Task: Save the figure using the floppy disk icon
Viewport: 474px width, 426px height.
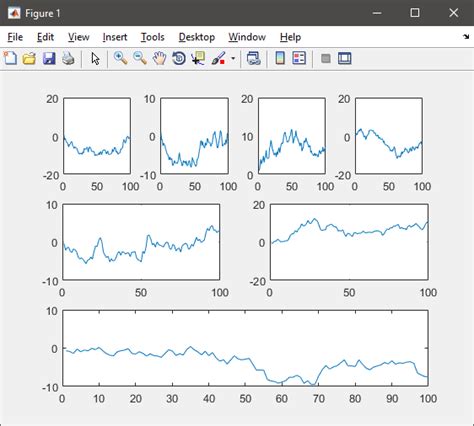Action: [49, 58]
